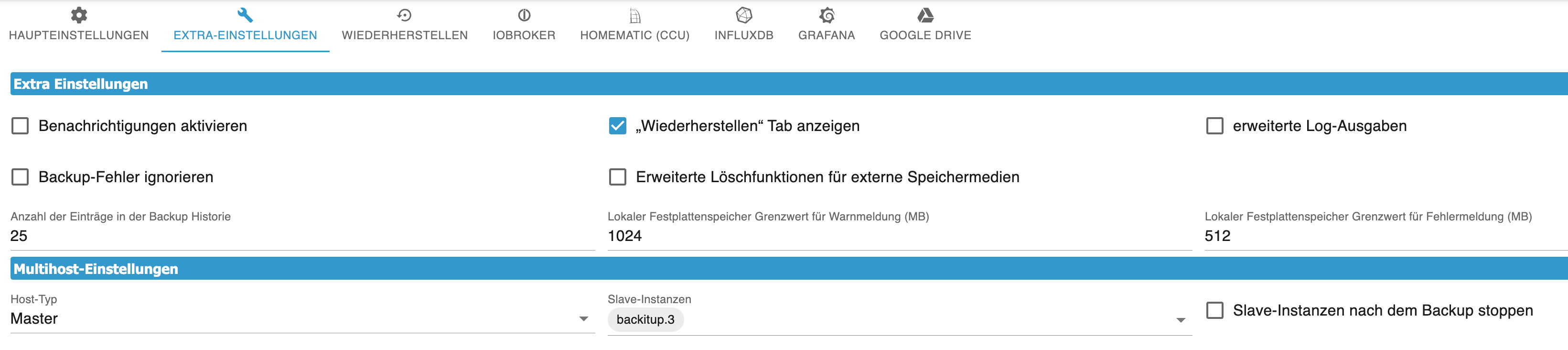Enable the Benachrichtigungen aktivieren checkbox

[x=20, y=126]
